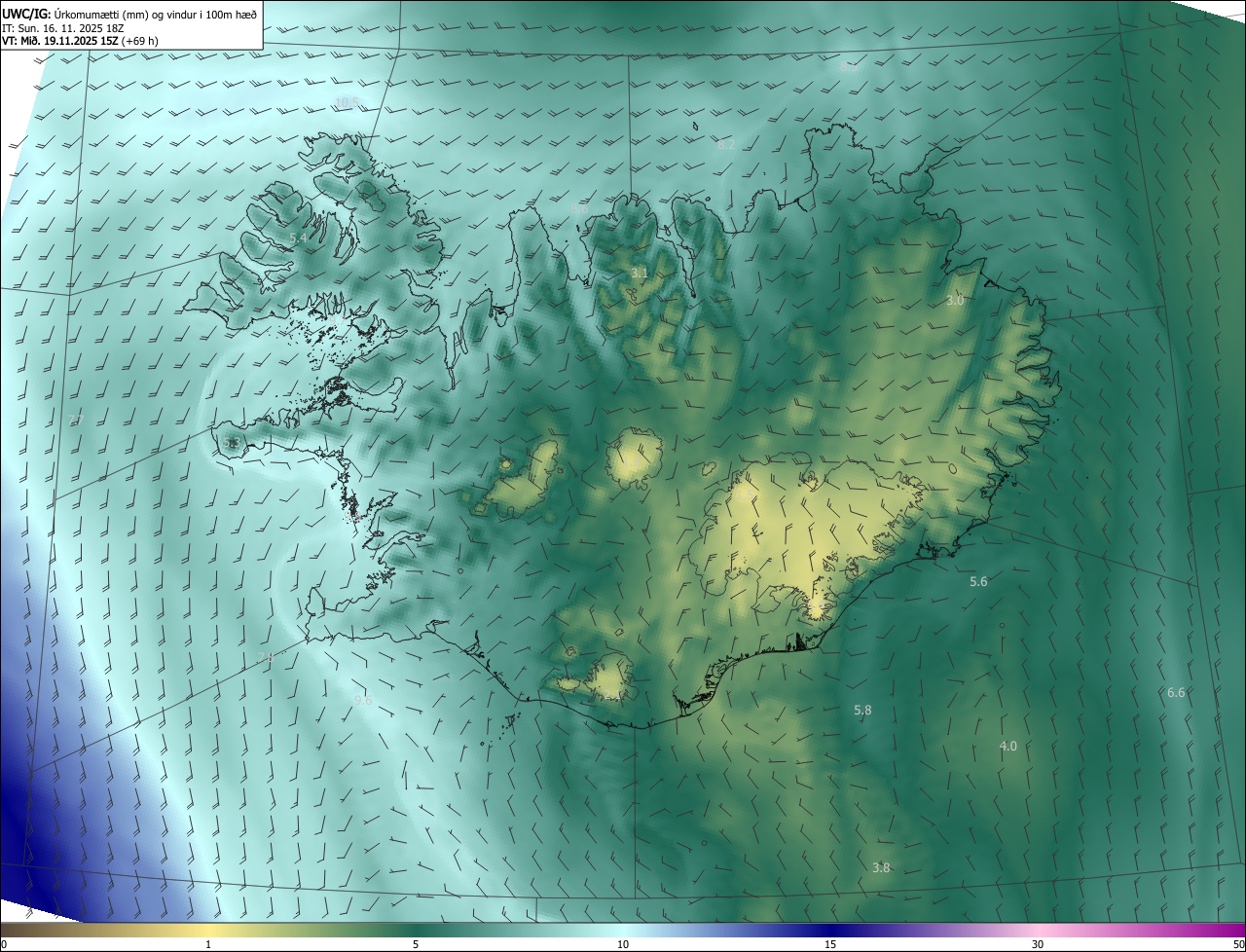This screenshot has height=952, width=1246.
Task: Click the 5.6 value label on the map
Action: coord(978,581)
